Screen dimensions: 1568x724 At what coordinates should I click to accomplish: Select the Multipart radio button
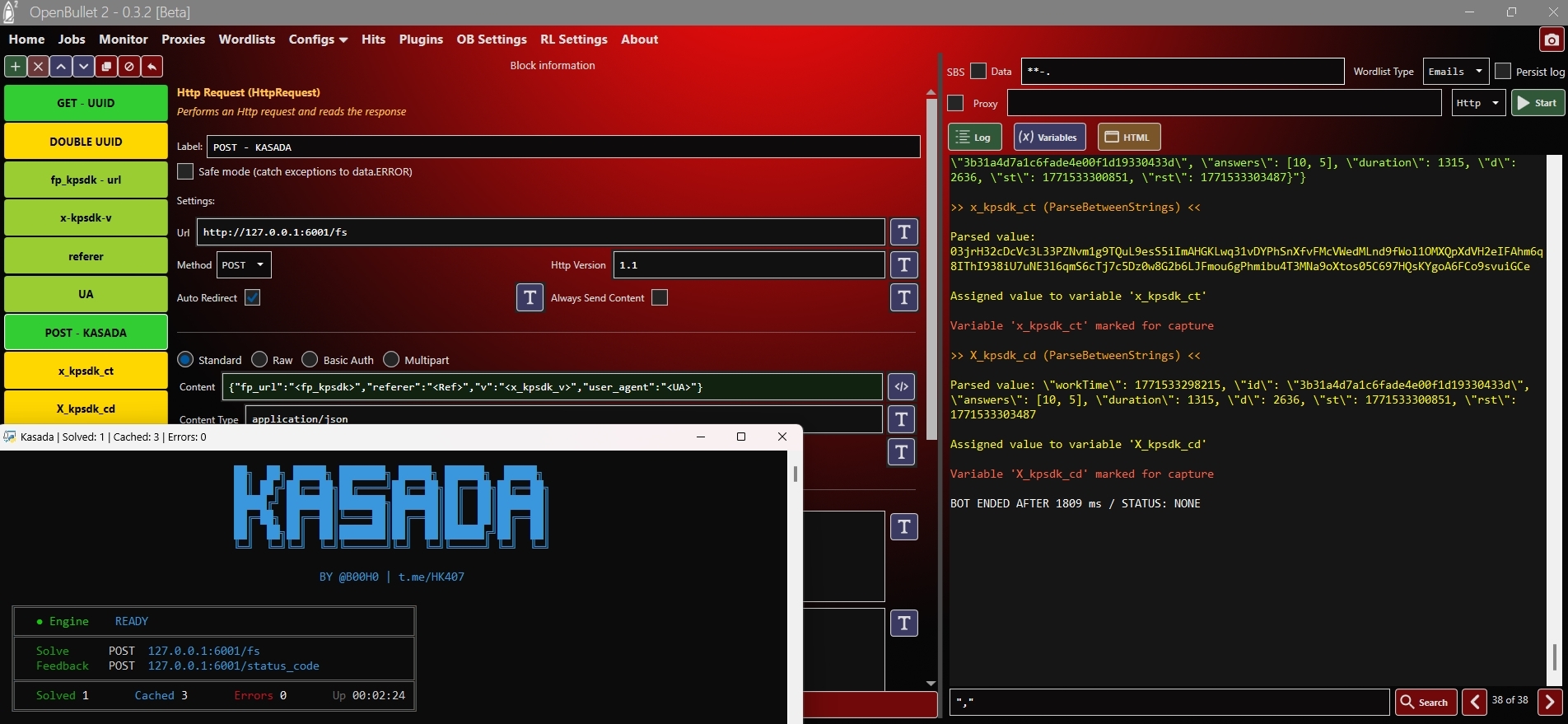pyautogui.click(x=391, y=359)
